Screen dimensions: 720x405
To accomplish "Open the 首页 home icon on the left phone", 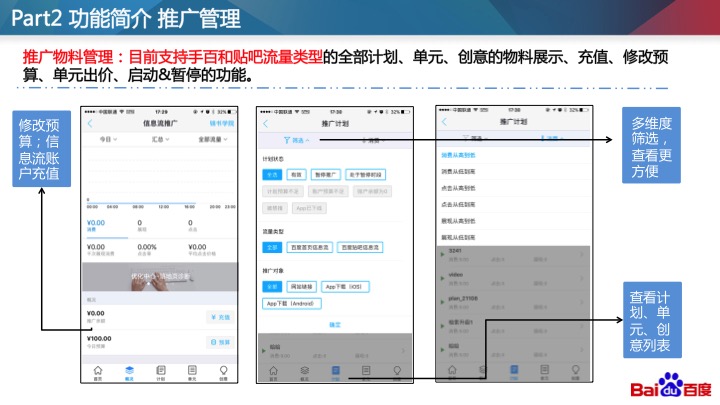I will (x=98, y=372).
